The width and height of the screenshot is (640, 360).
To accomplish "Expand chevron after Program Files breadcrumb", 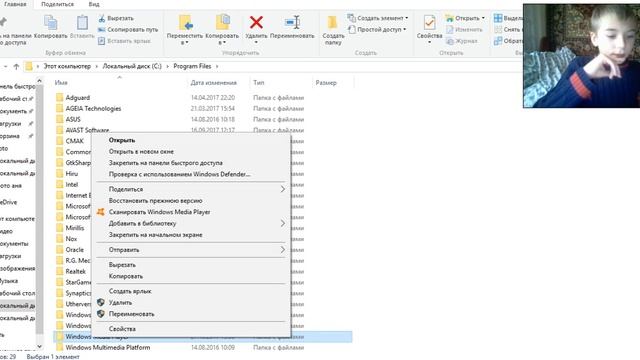I will [x=217, y=66].
